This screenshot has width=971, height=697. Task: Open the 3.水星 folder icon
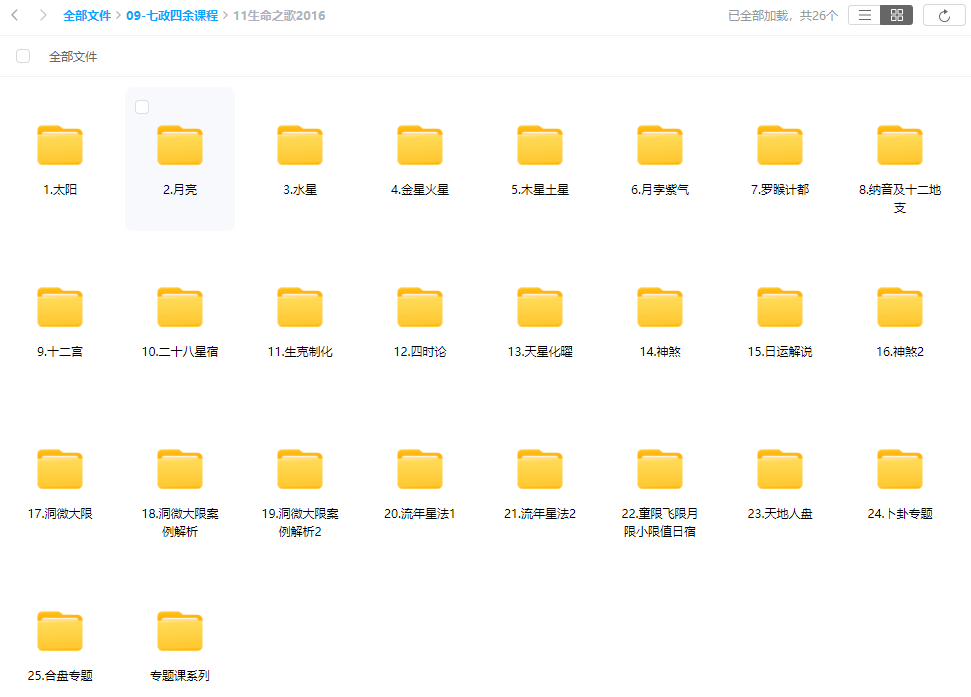[x=300, y=145]
